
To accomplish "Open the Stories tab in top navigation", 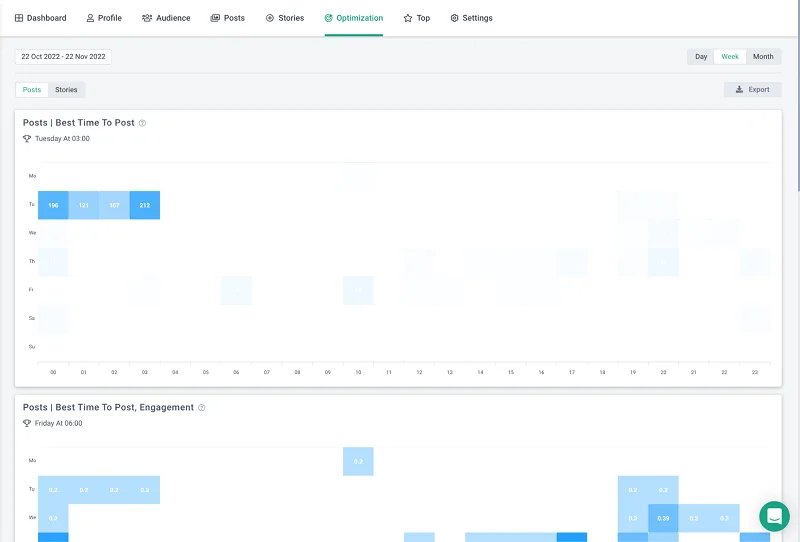I will tap(284, 18).
